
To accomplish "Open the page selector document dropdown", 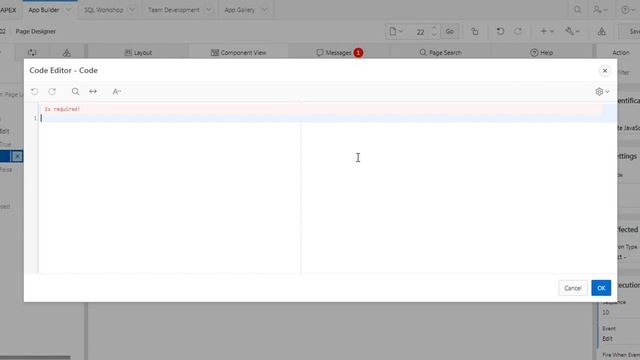I will tap(396, 31).
